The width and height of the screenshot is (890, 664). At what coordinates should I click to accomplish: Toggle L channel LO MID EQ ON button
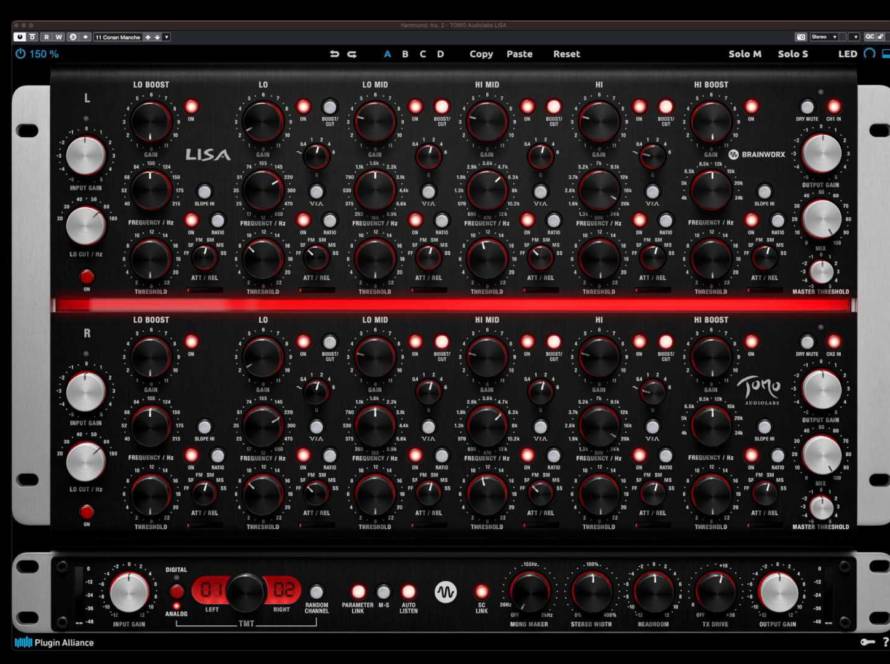click(415, 106)
